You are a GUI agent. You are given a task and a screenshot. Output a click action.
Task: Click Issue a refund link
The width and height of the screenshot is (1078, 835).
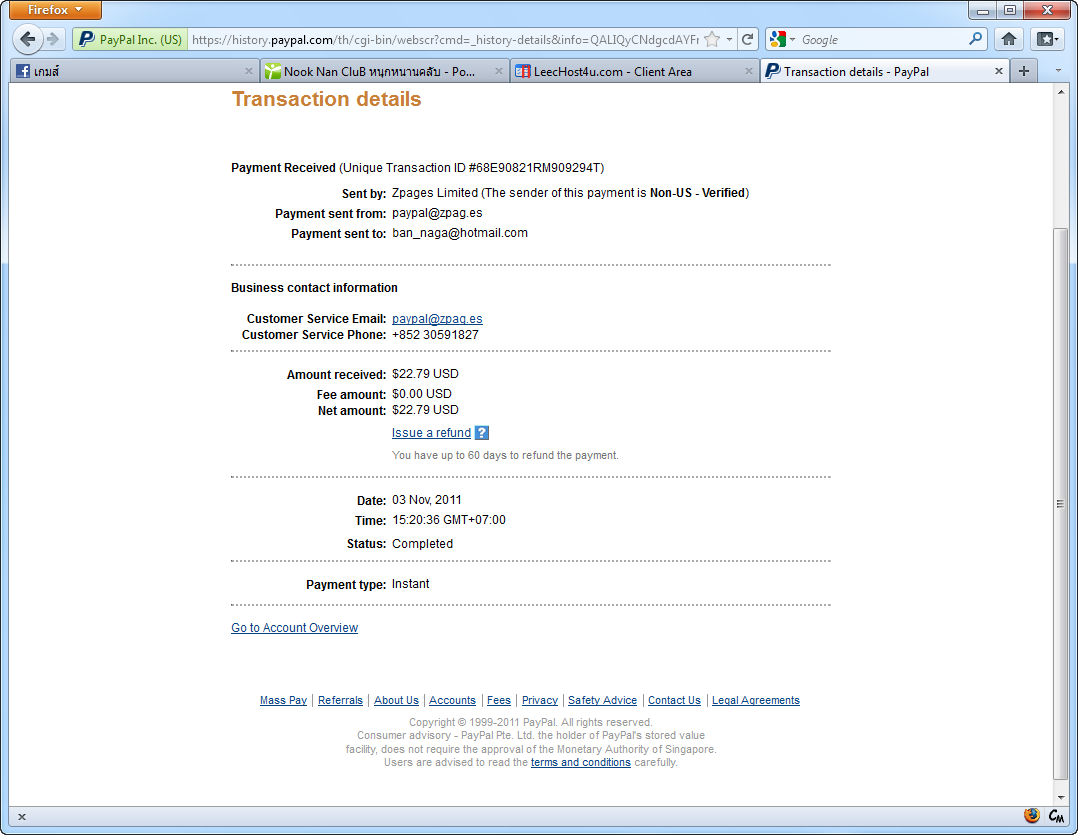tap(431, 433)
